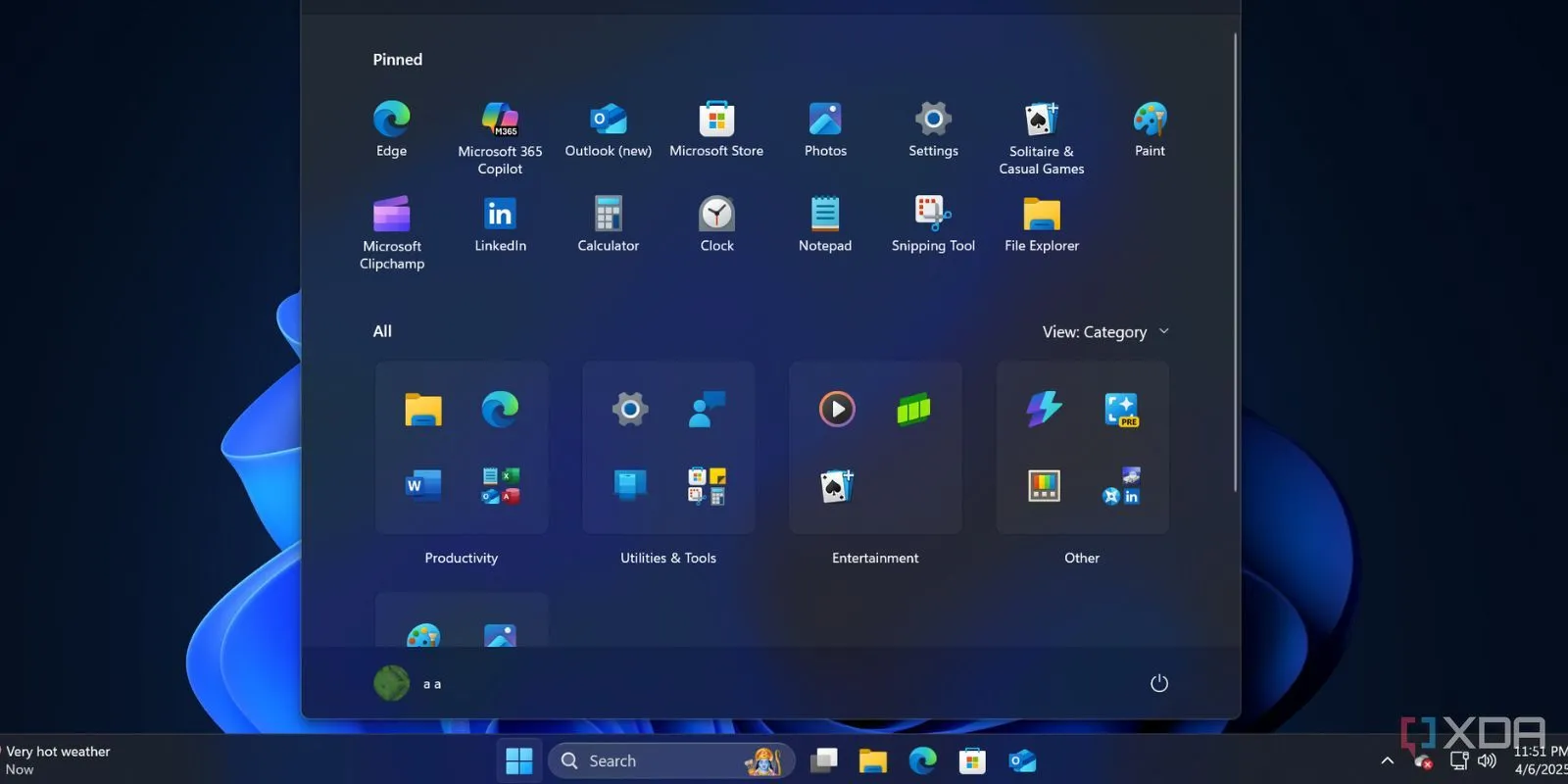This screenshot has width=1568, height=784.
Task: Launch Microsoft 365 Copilot pinned app
Action: point(500,138)
